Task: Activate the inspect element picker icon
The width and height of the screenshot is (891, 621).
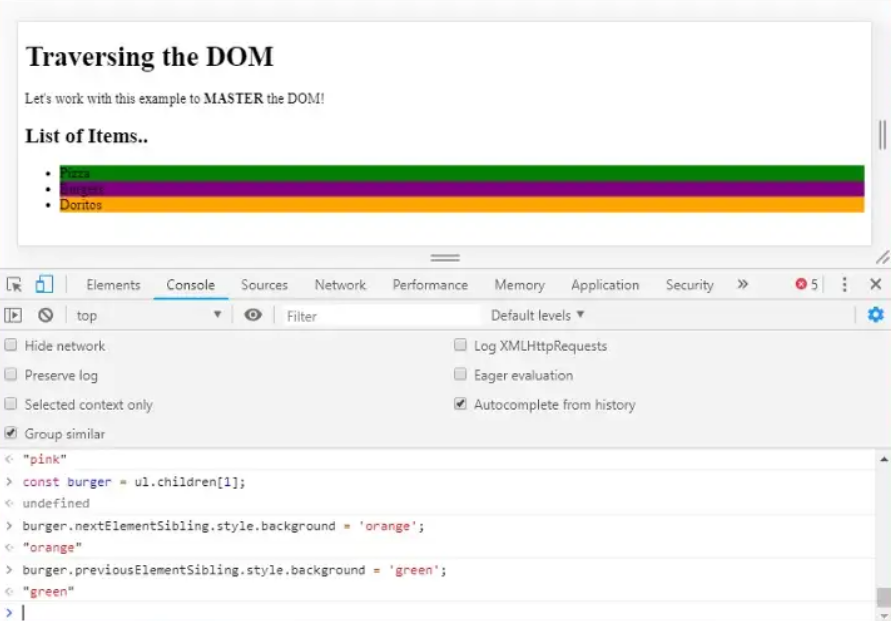Action: click(x=14, y=285)
